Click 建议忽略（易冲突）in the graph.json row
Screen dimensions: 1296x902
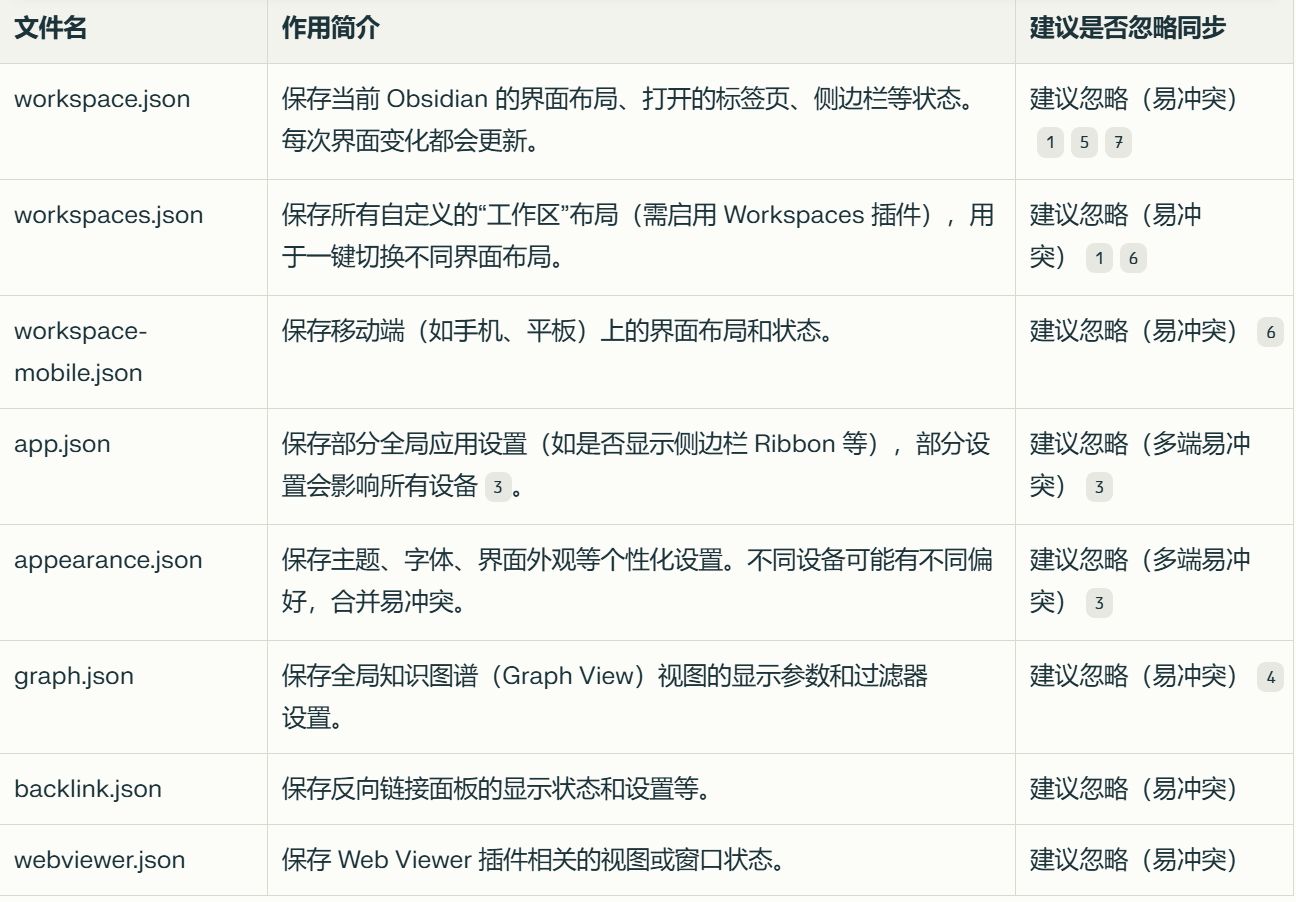coord(1134,676)
